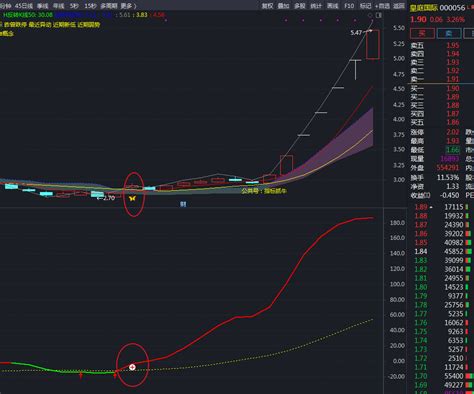Select the 买四 price 1.87
This screenshot has height=394, width=474.
coord(453,114)
